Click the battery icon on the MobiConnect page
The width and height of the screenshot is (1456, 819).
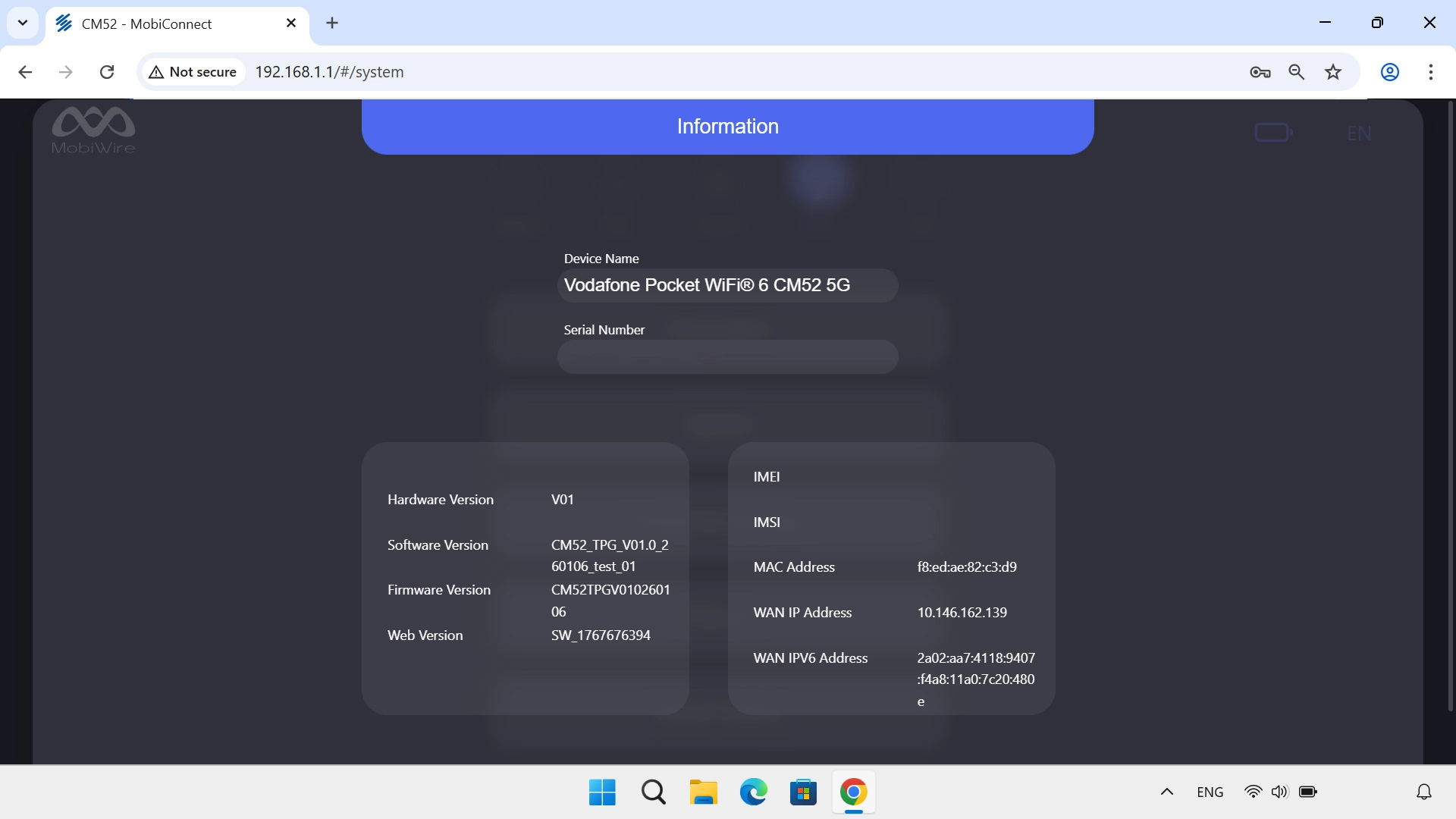(x=1275, y=131)
